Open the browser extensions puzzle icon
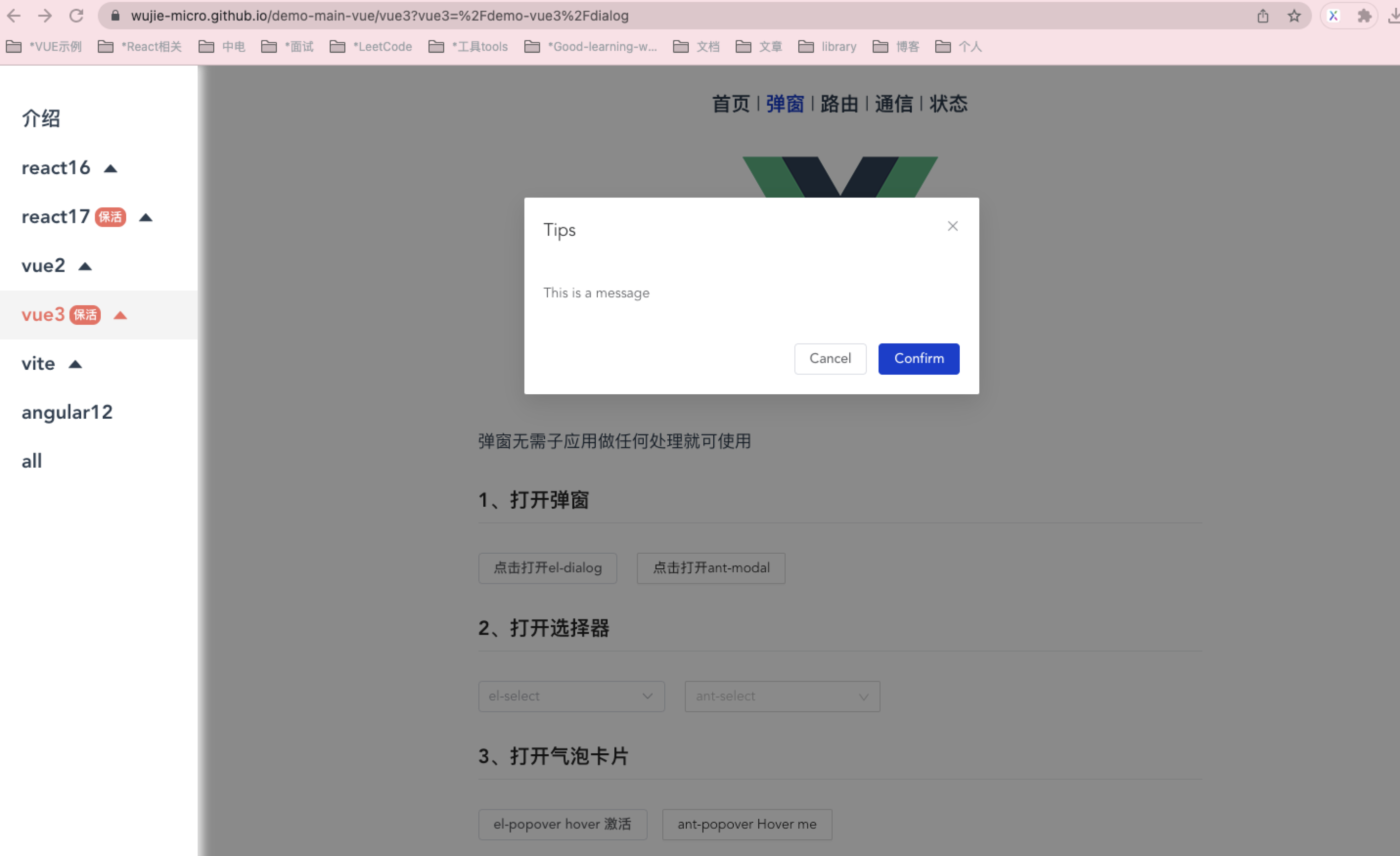The image size is (1400, 856). [x=1364, y=15]
